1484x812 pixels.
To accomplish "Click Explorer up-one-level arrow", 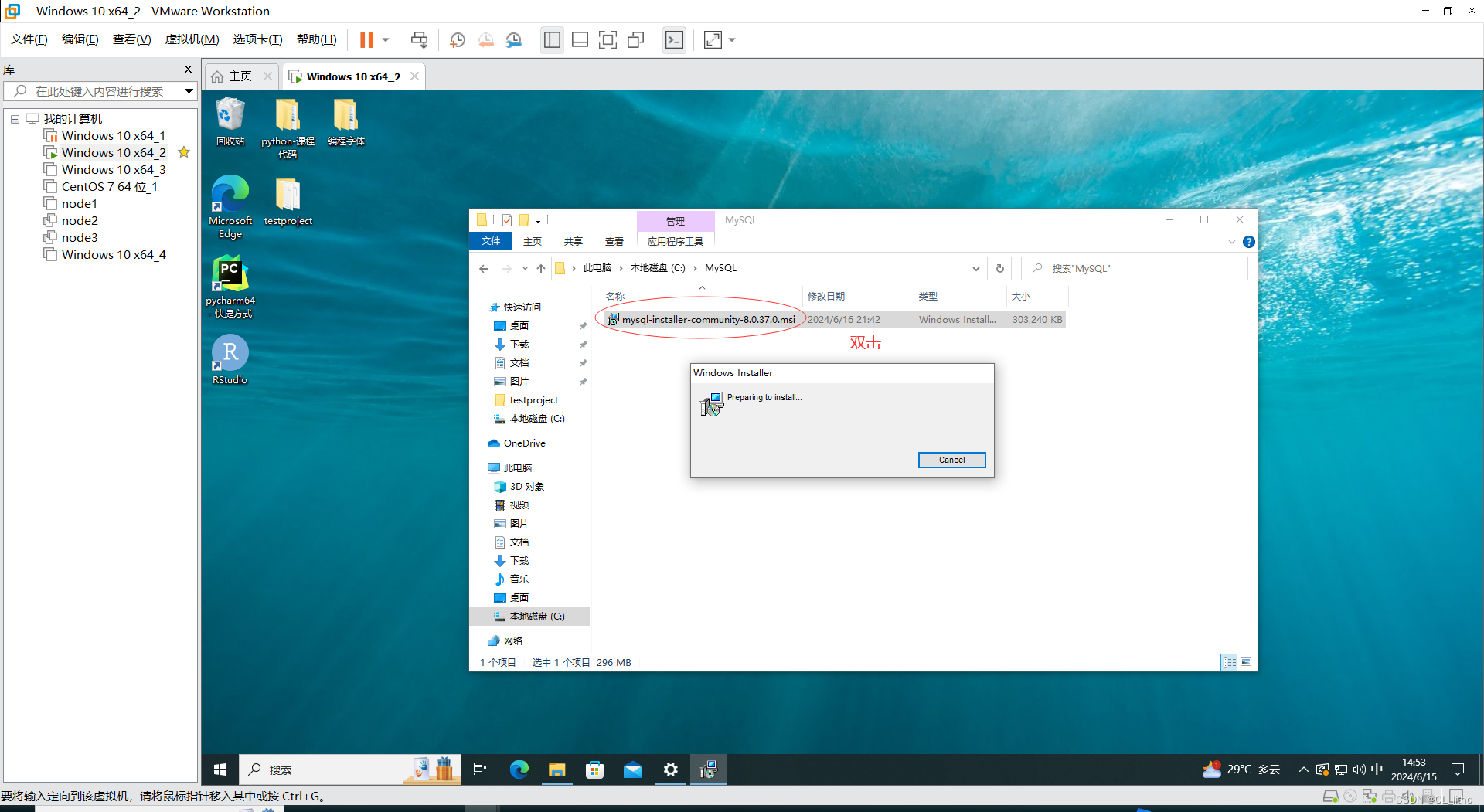I will point(541,268).
